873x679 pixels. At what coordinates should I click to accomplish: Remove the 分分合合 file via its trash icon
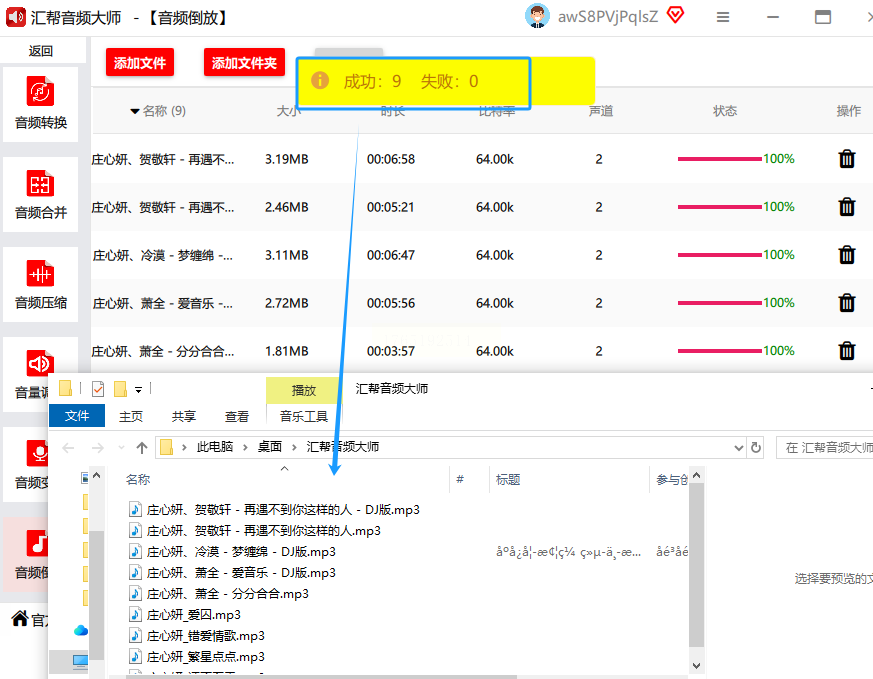(x=846, y=351)
